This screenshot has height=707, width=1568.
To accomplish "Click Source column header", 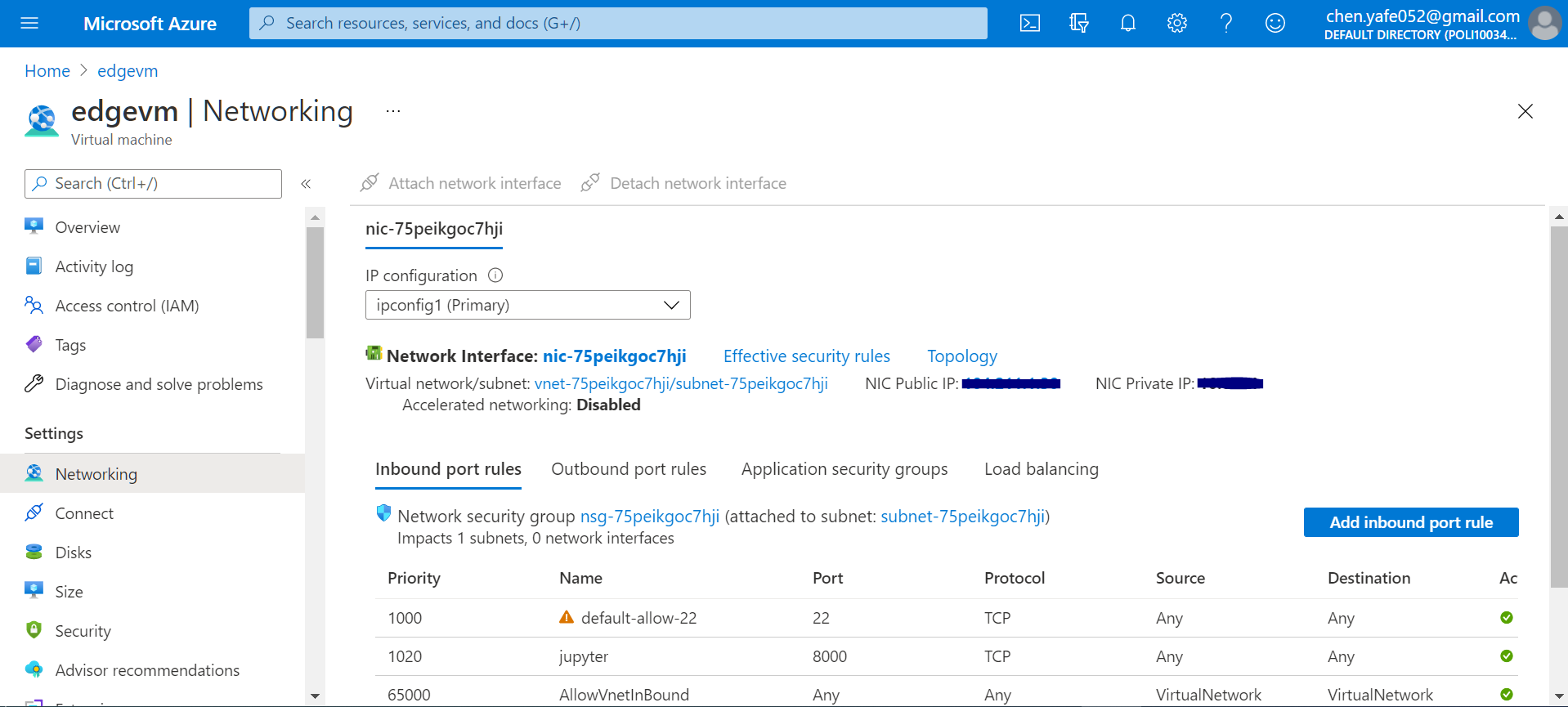I will tap(1180, 578).
